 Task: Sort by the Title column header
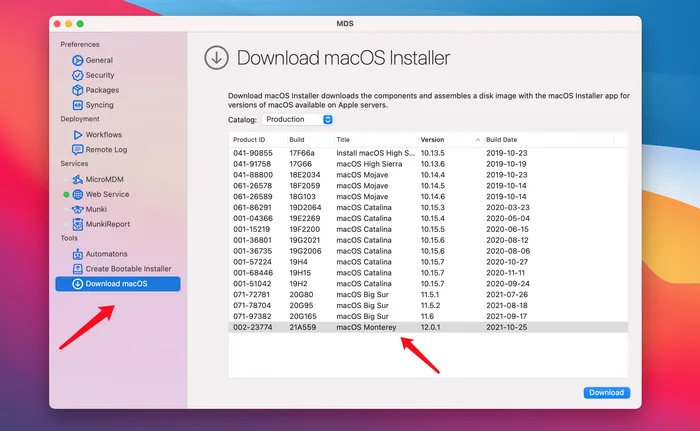[343, 140]
